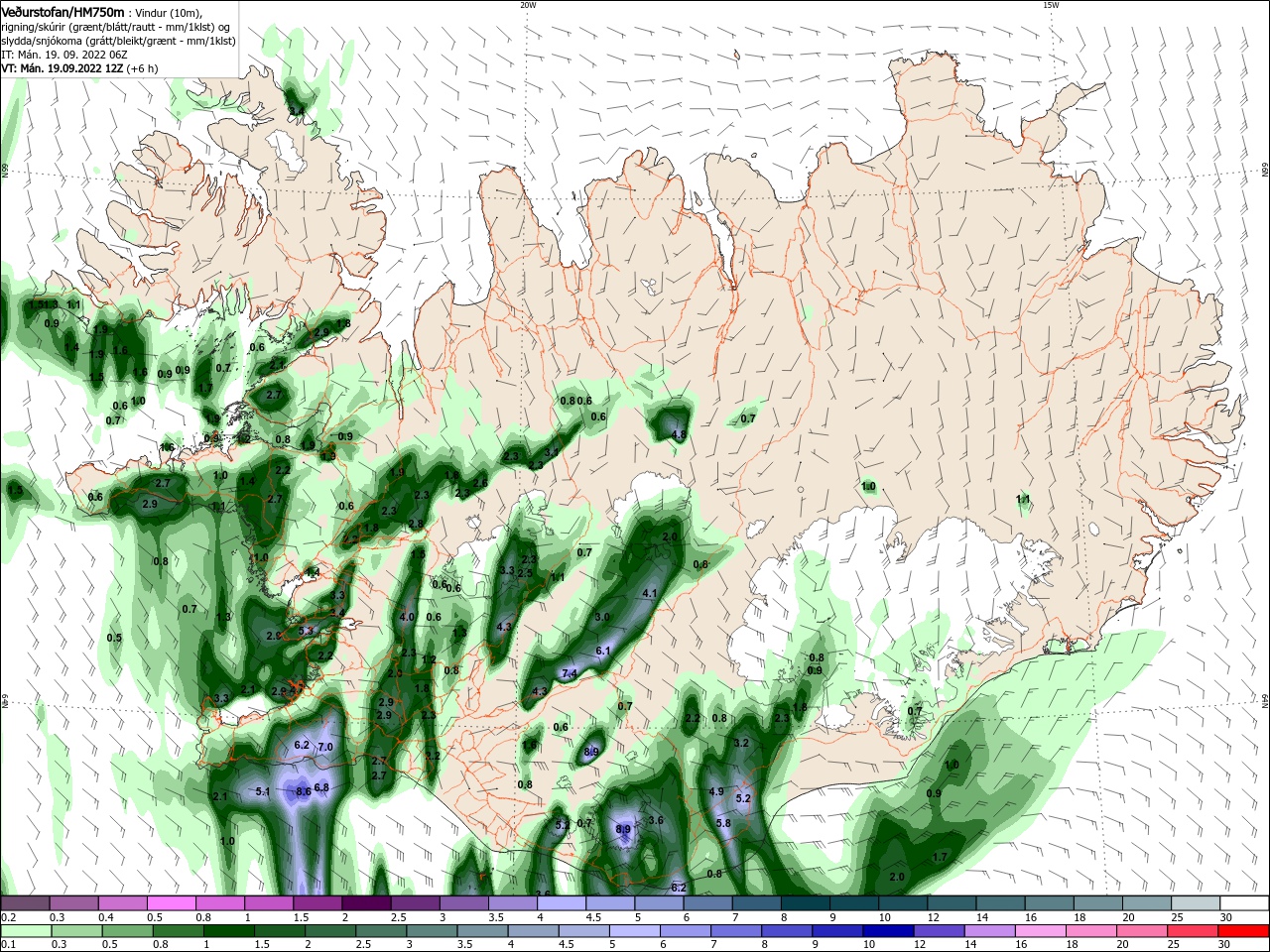Click the 3.6 precipitation value

pos(656,820)
